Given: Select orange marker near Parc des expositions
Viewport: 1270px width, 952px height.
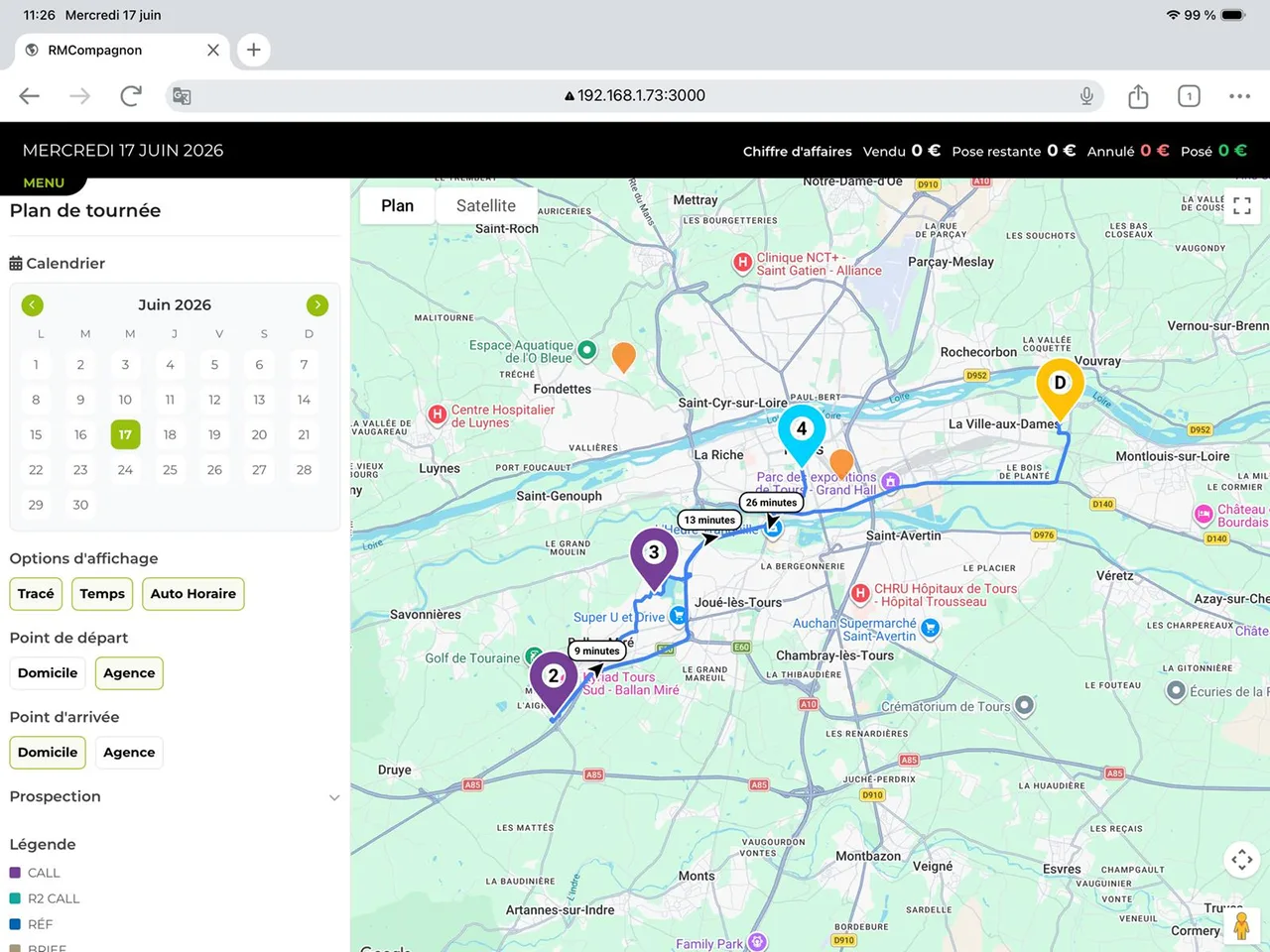Looking at the screenshot, I should (841, 463).
